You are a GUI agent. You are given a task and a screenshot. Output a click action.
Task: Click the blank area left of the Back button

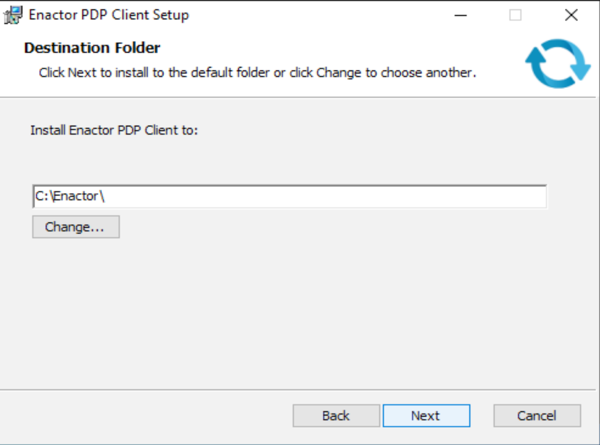coord(150,415)
